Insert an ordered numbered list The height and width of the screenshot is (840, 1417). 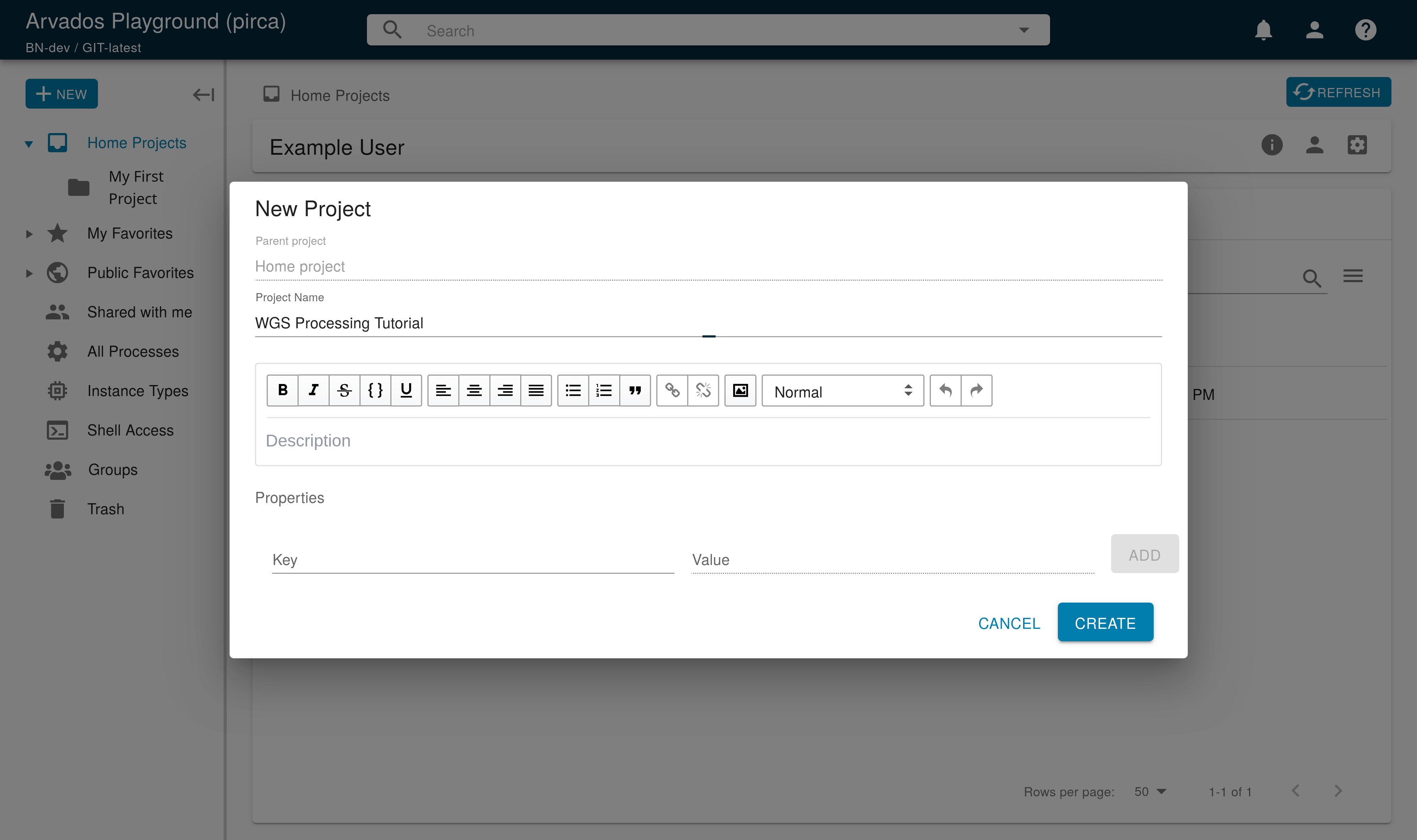click(604, 390)
